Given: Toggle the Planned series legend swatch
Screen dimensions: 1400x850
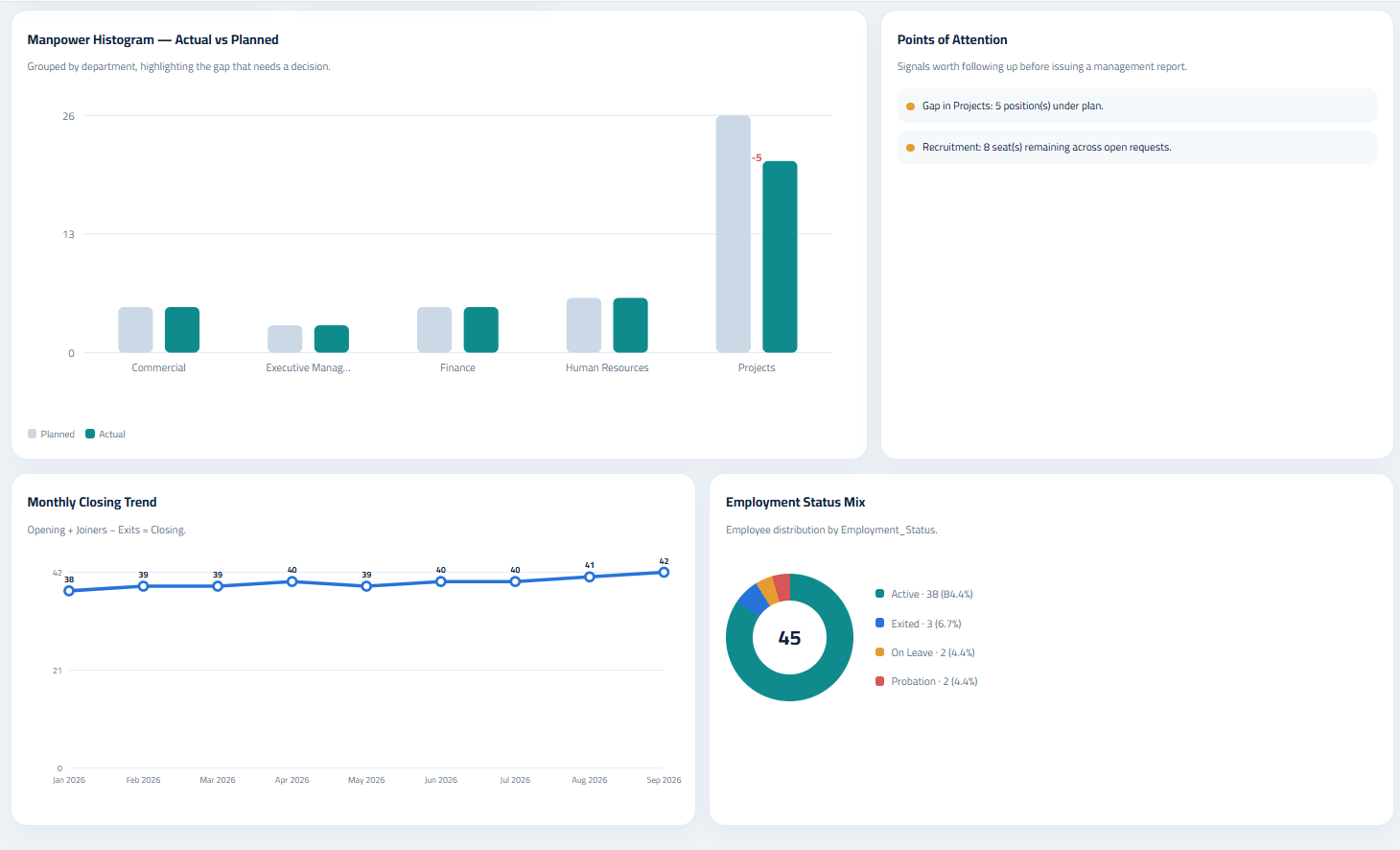Looking at the screenshot, I should click(33, 434).
